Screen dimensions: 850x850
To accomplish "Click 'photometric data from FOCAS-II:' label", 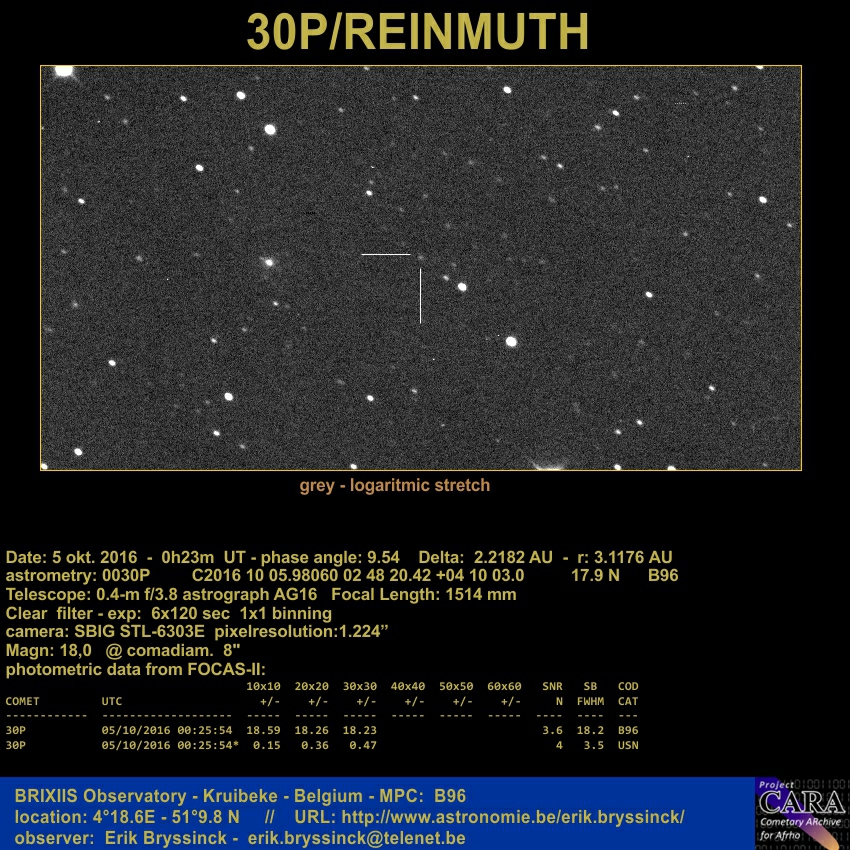I will [136, 669].
